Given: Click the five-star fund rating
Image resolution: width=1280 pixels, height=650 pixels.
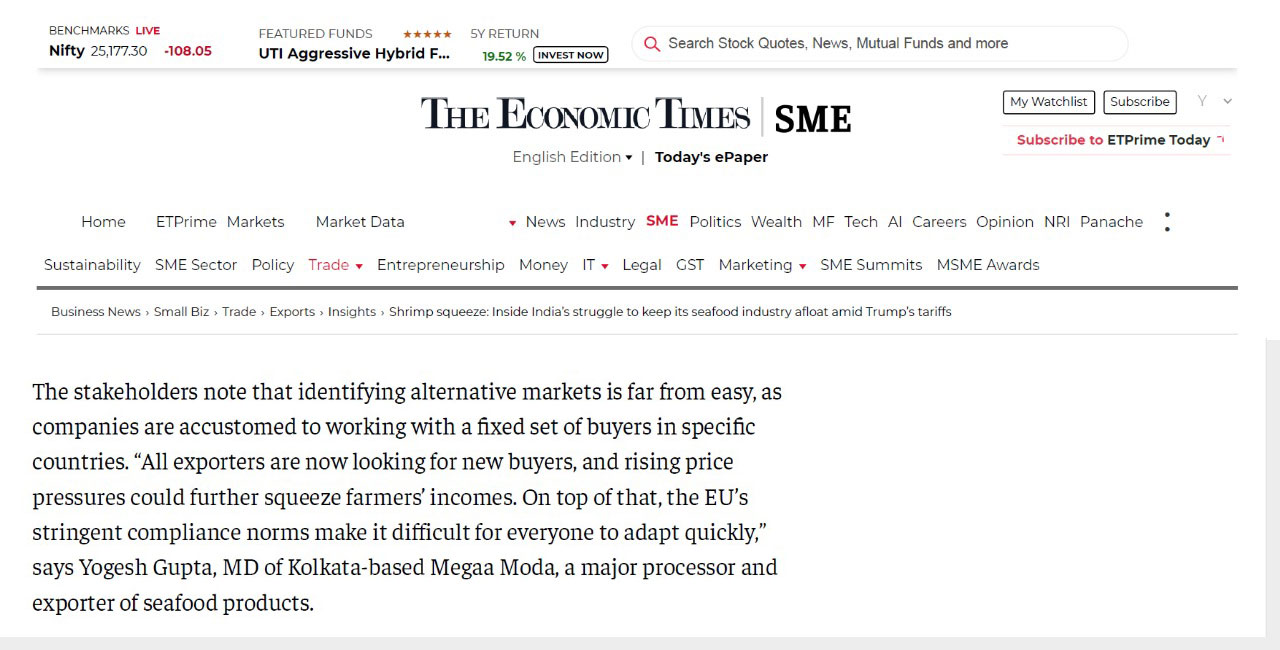Looking at the screenshot, I should point(427,34).
